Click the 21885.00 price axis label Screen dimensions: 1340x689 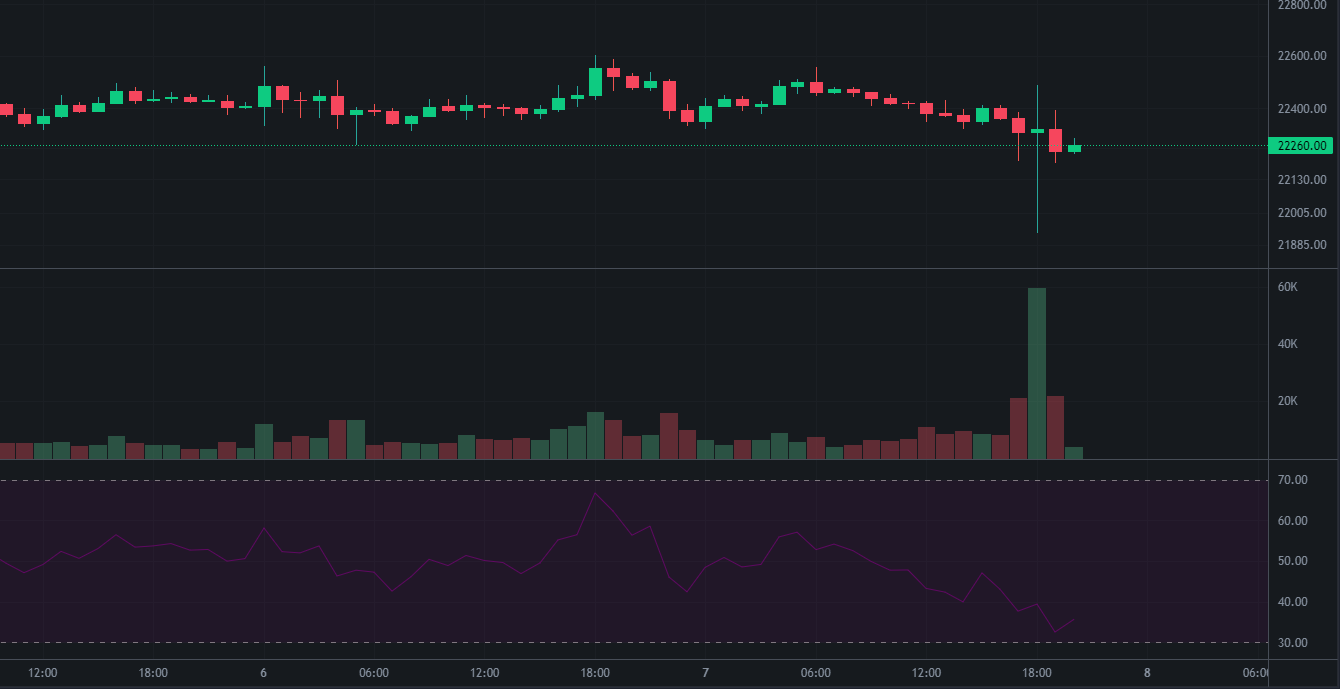[x=1302, y=245]
